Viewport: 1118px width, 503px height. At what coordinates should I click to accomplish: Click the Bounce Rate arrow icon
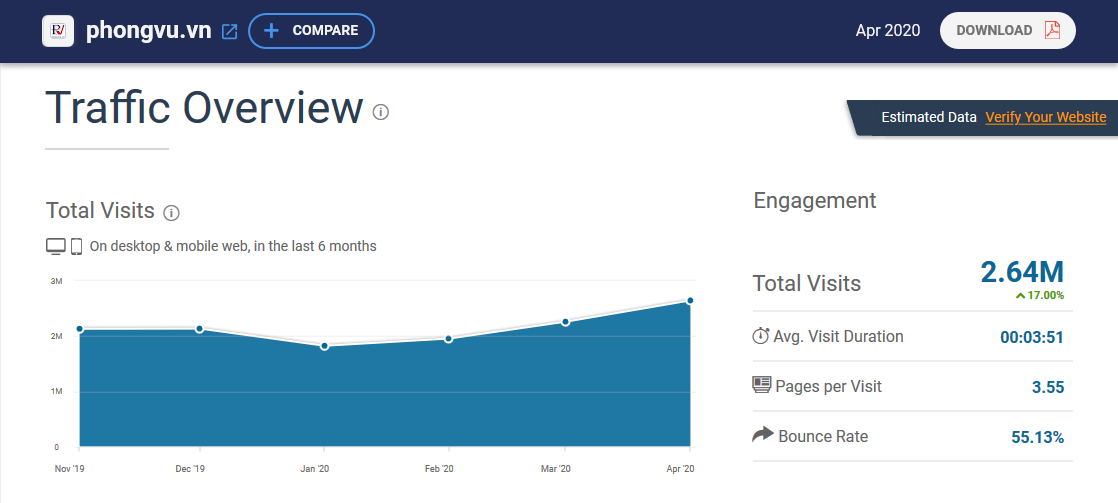[762, 435]
